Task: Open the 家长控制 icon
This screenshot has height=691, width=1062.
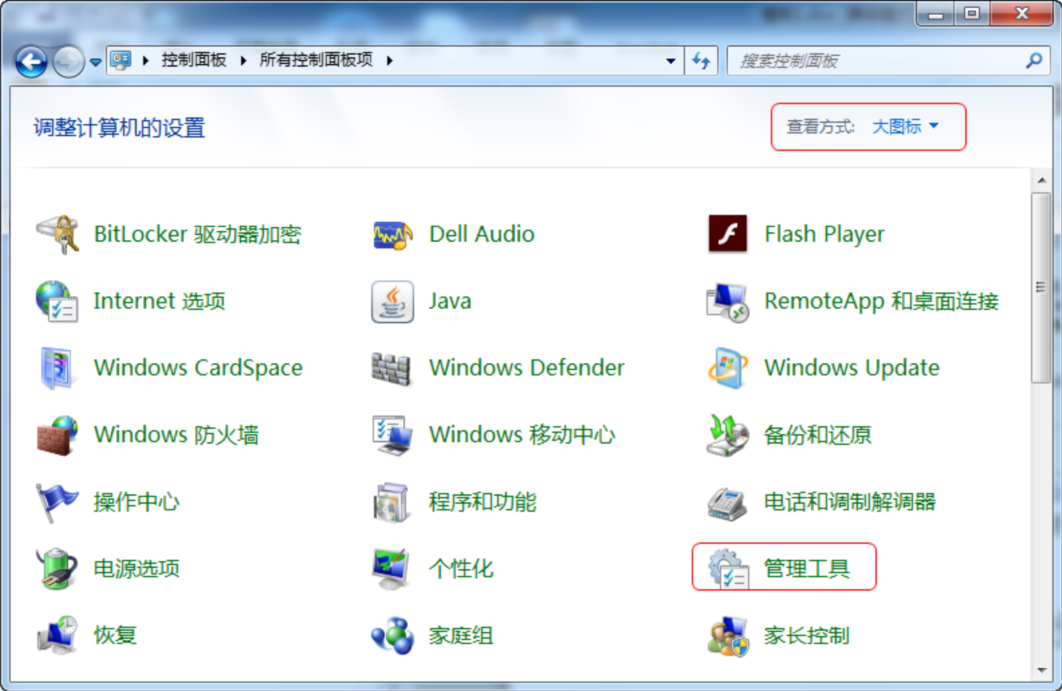Action: [728, 636]
